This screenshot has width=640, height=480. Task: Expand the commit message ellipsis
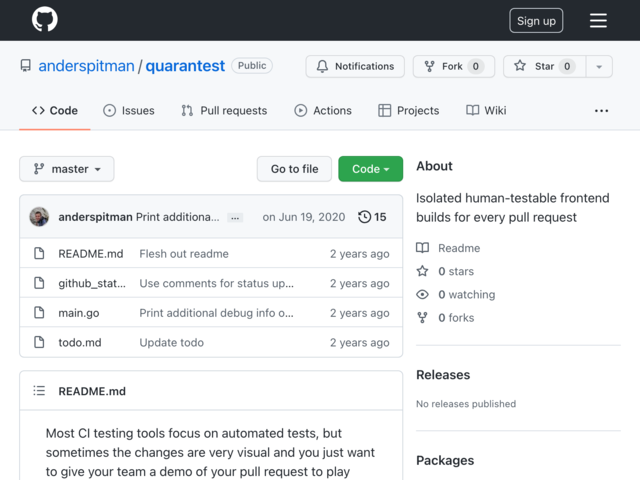pyautogui.click(x=235, y=218)
